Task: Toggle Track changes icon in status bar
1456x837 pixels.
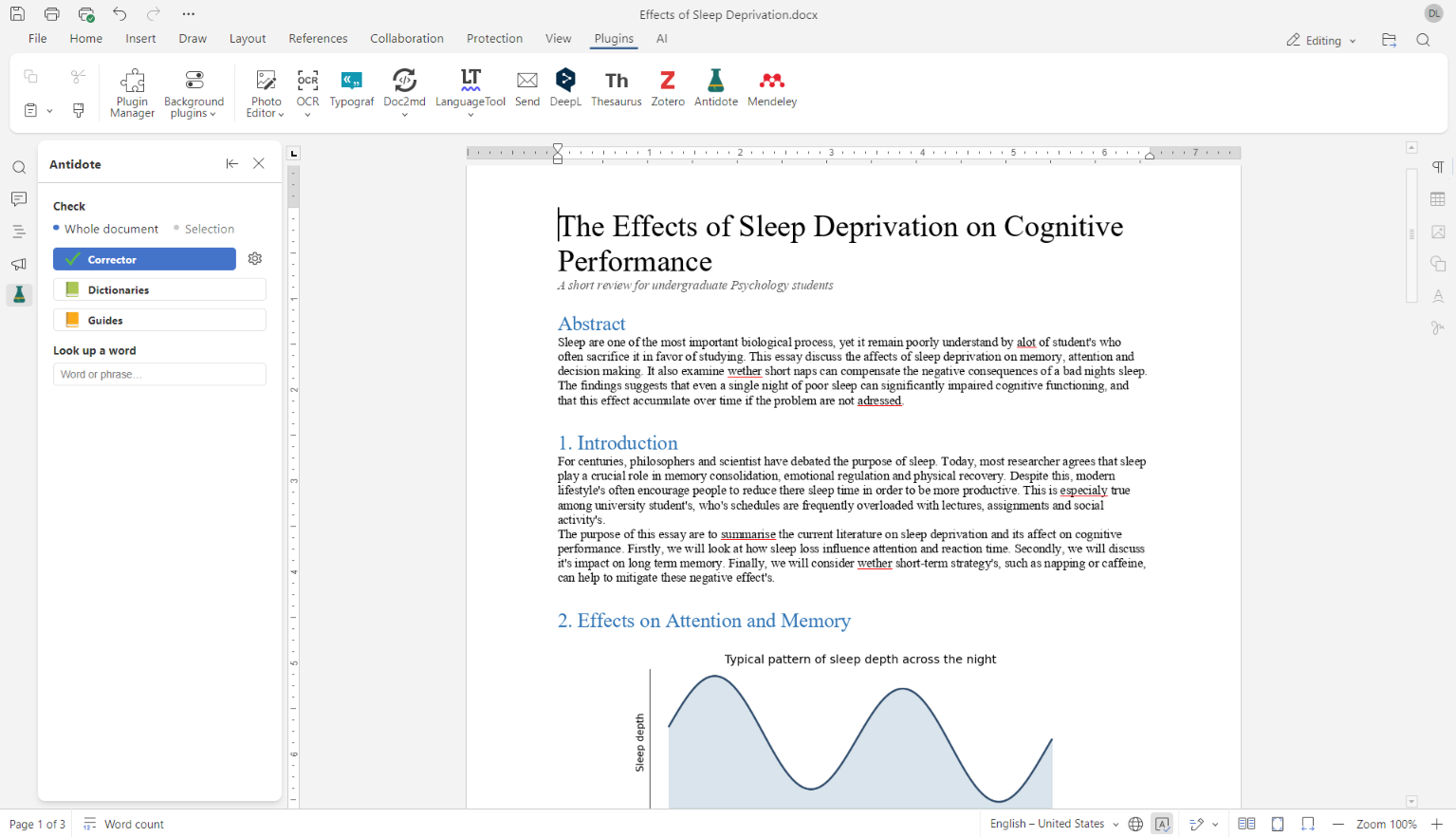Action: 1197,824
